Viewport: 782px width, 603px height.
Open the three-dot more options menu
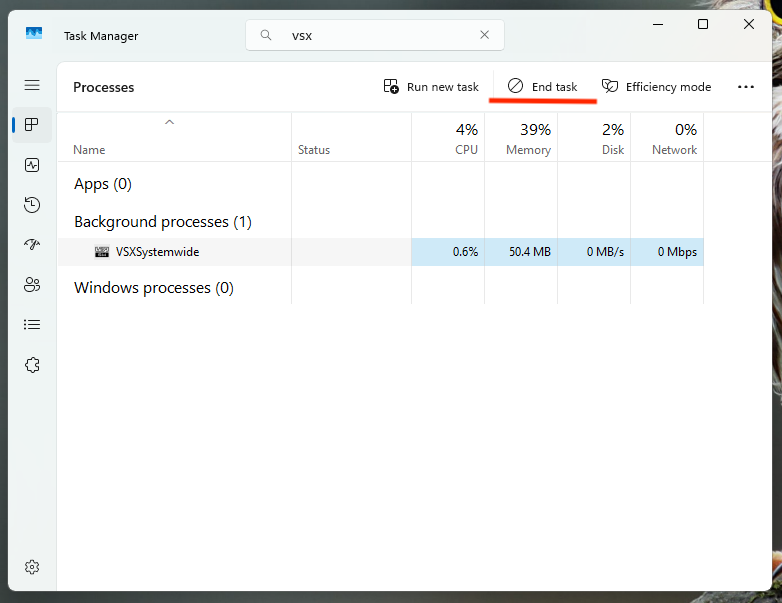[745, 87]
